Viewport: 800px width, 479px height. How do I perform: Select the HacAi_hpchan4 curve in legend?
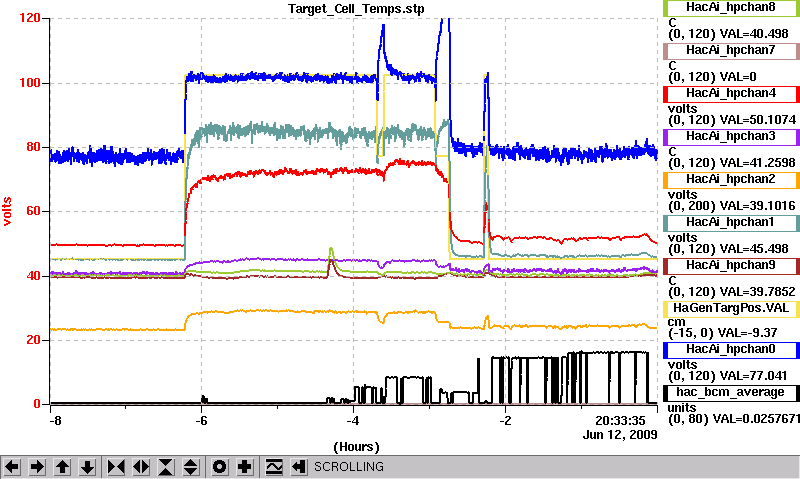(x=731, y=94)
